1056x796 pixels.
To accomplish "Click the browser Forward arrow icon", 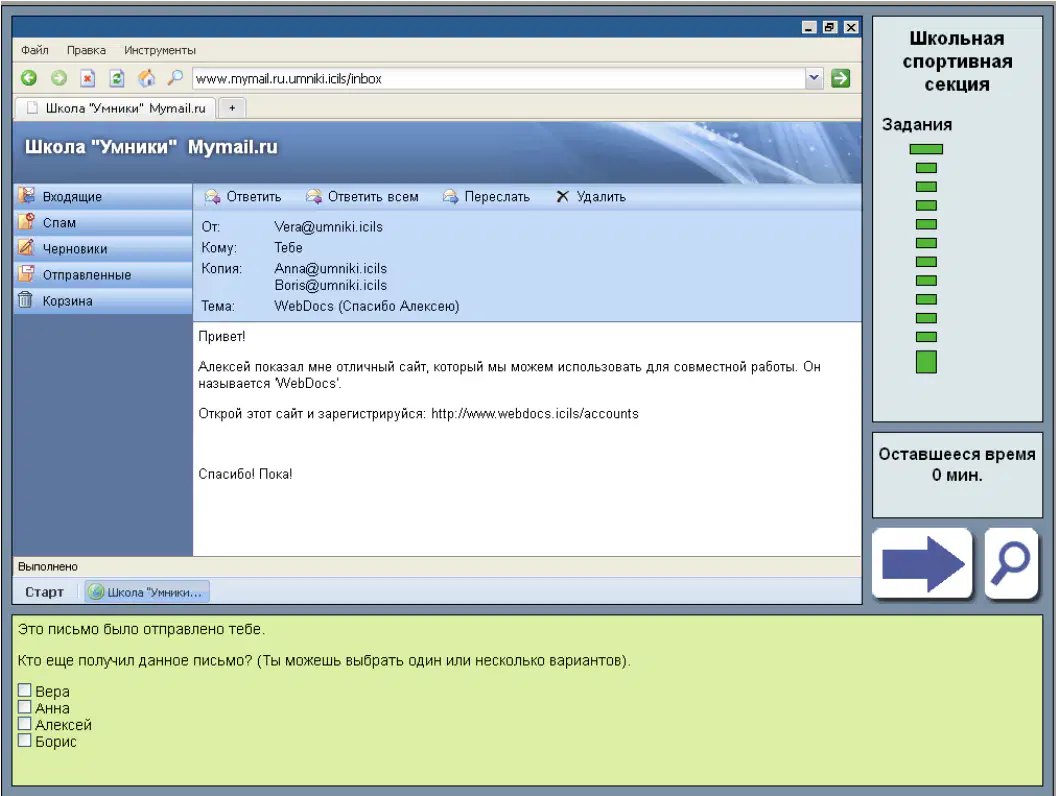I will tap(59, 78).
